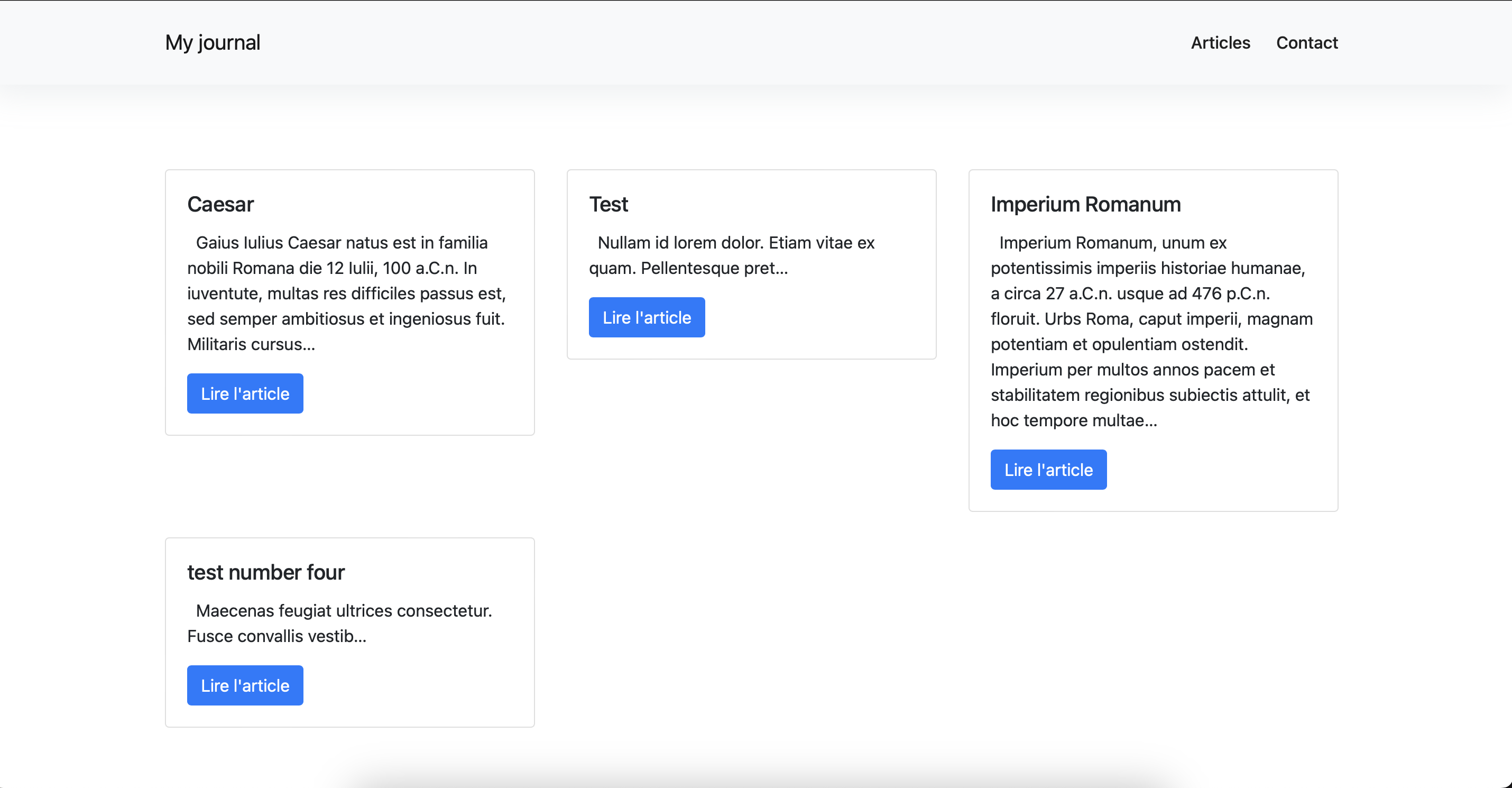Click Lire l'article button in Test card
The height and width of the screenshot is (788, 1512).
tap(646, 317)
